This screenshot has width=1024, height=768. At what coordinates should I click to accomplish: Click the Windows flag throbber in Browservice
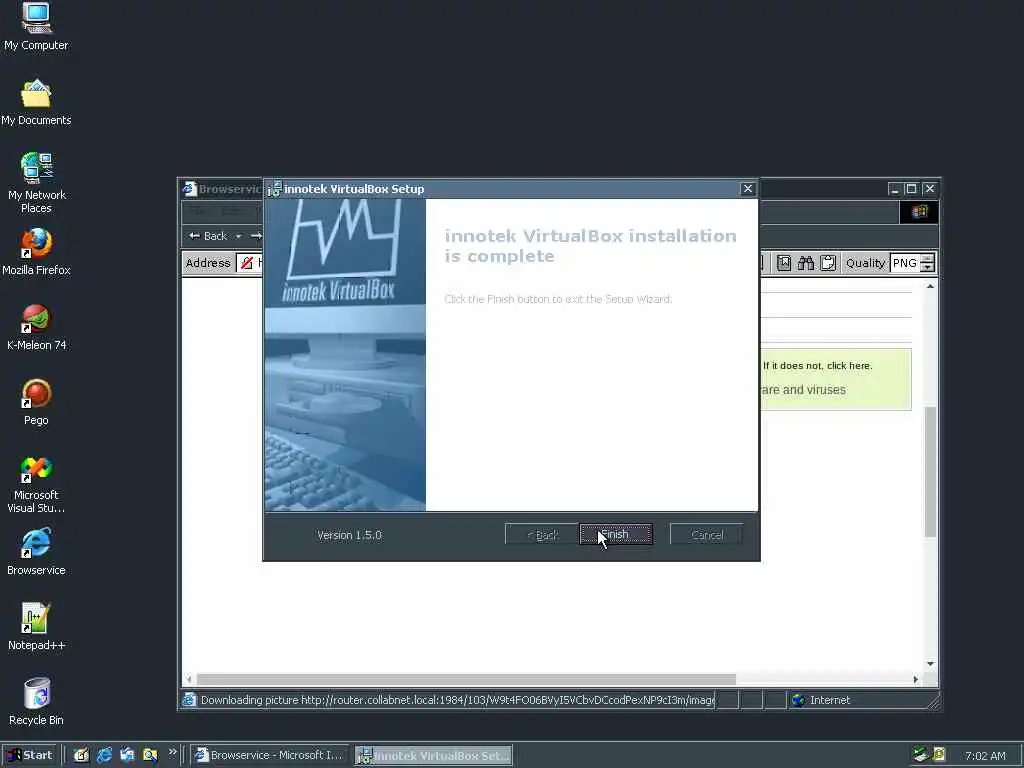pyautogui.click(x=920, y=212)
